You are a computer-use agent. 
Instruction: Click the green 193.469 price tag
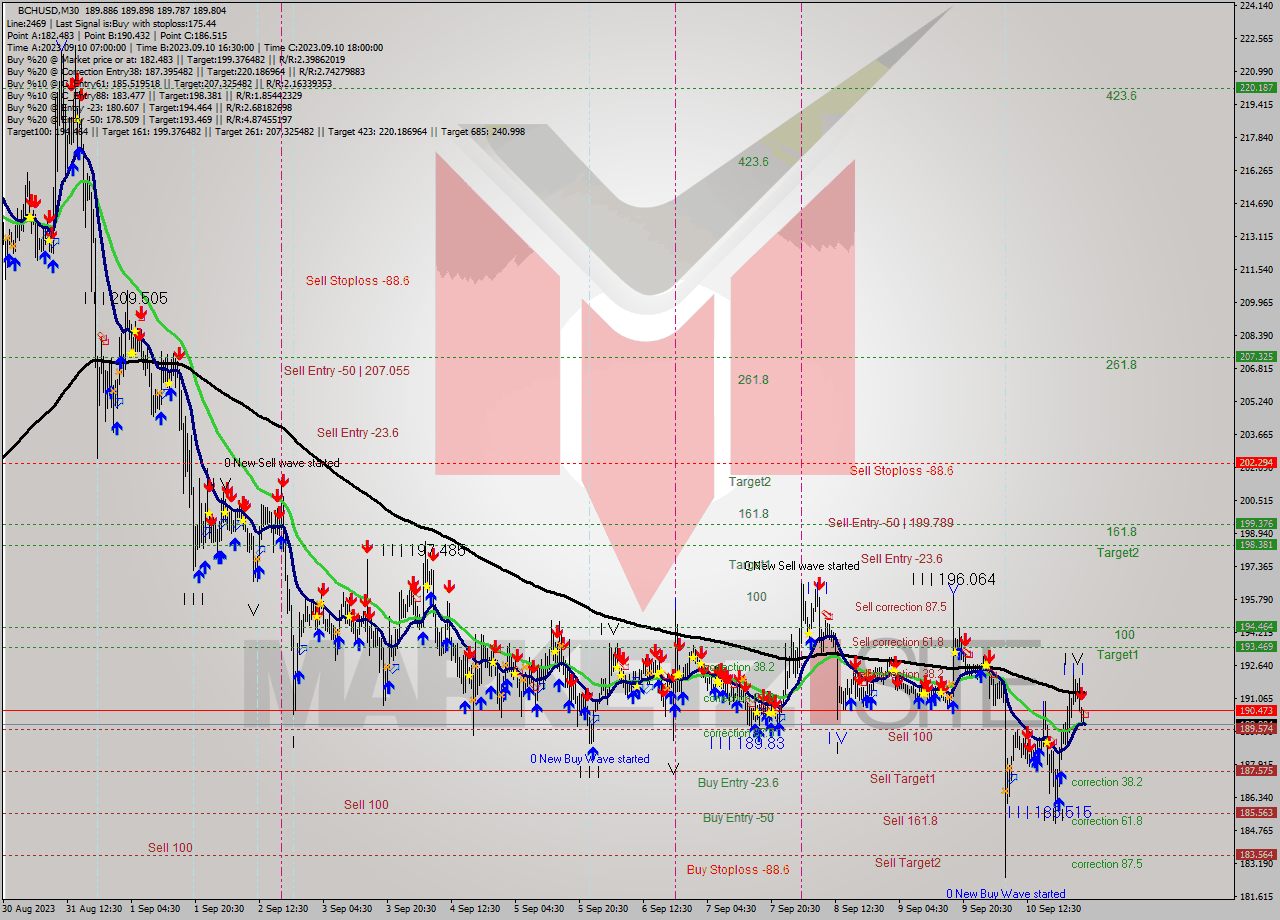tap(1256, 648)
